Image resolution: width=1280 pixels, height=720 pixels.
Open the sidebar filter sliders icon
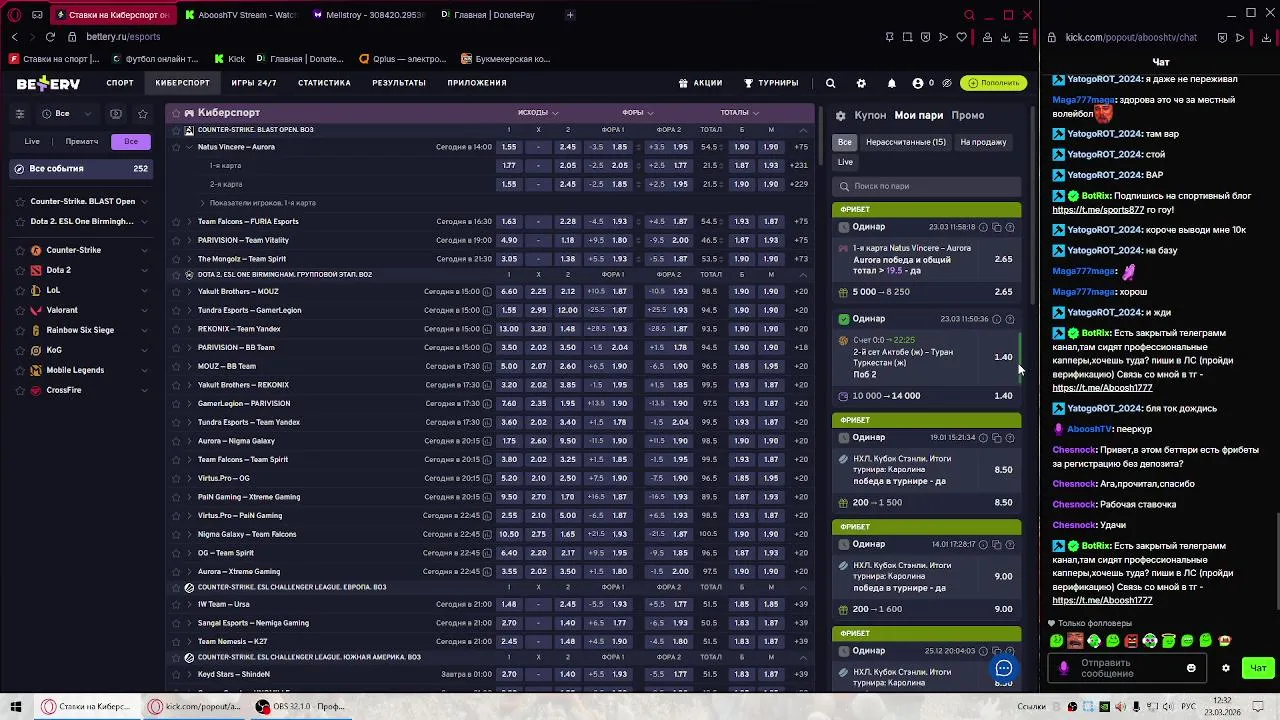[x=20, y=114]
